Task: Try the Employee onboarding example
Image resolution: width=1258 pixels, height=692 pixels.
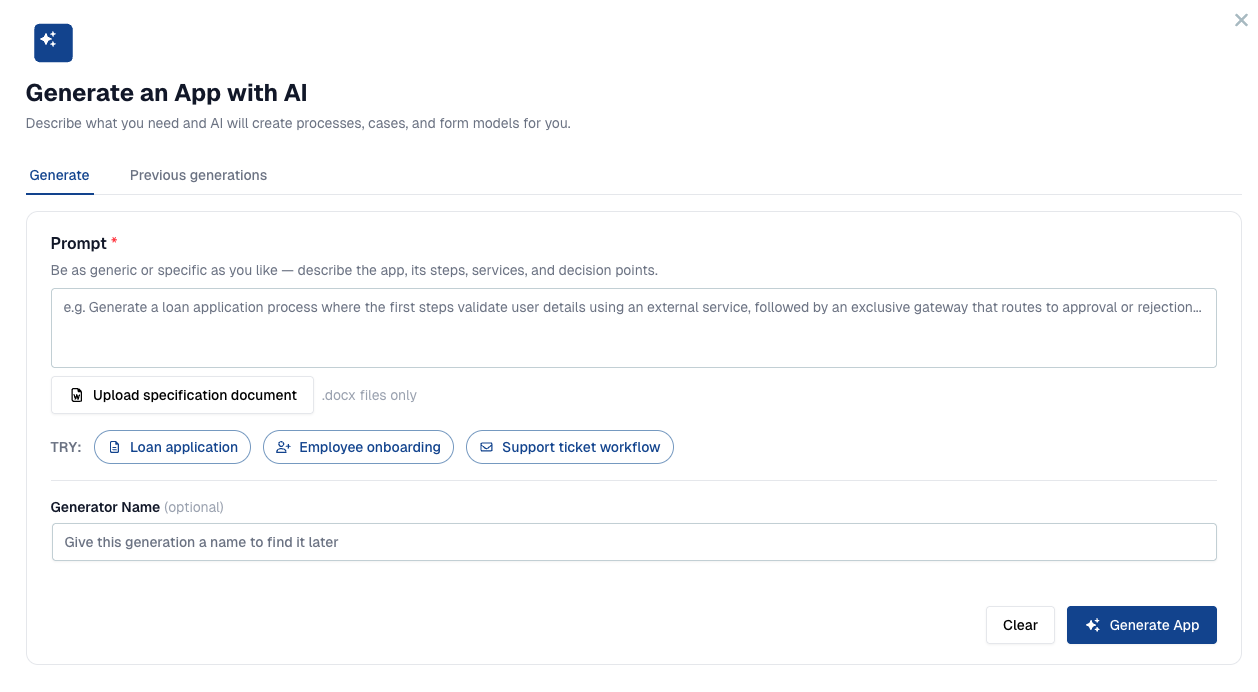Action: (x=358, y=447)
